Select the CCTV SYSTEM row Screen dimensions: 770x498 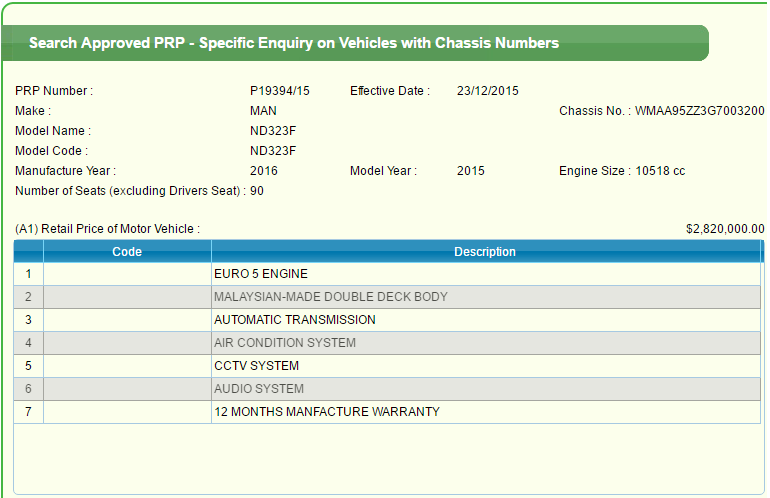click(x=387, y=366)
